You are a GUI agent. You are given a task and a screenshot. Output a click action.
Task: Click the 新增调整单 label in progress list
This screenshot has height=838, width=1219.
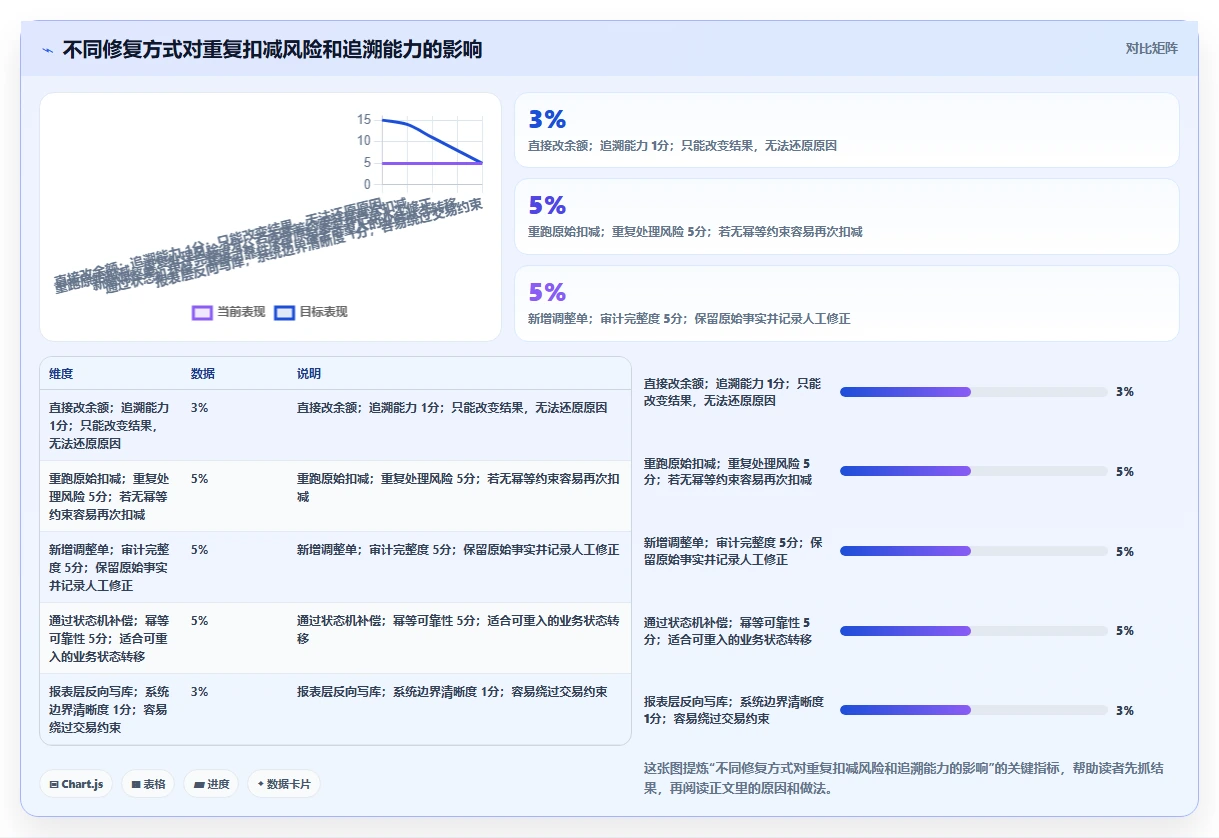click(734, 551)
